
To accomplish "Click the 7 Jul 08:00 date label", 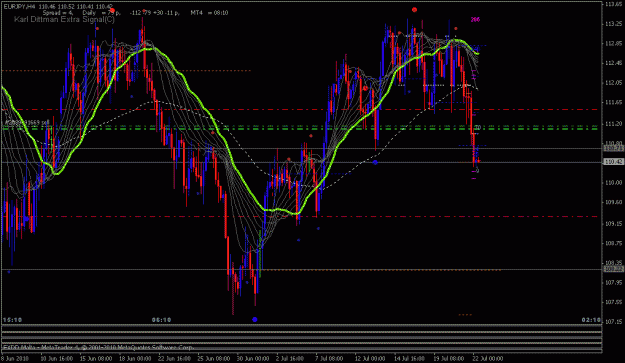I will (x=329, y=359).
